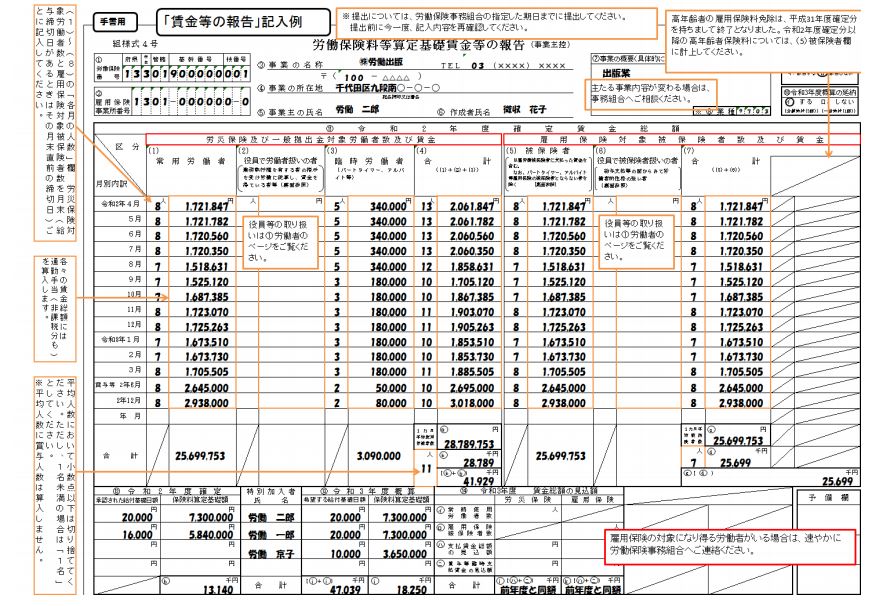This screenshot has width=890, height=606.
Task: Click the value 47,039
Action: (345, 590)
